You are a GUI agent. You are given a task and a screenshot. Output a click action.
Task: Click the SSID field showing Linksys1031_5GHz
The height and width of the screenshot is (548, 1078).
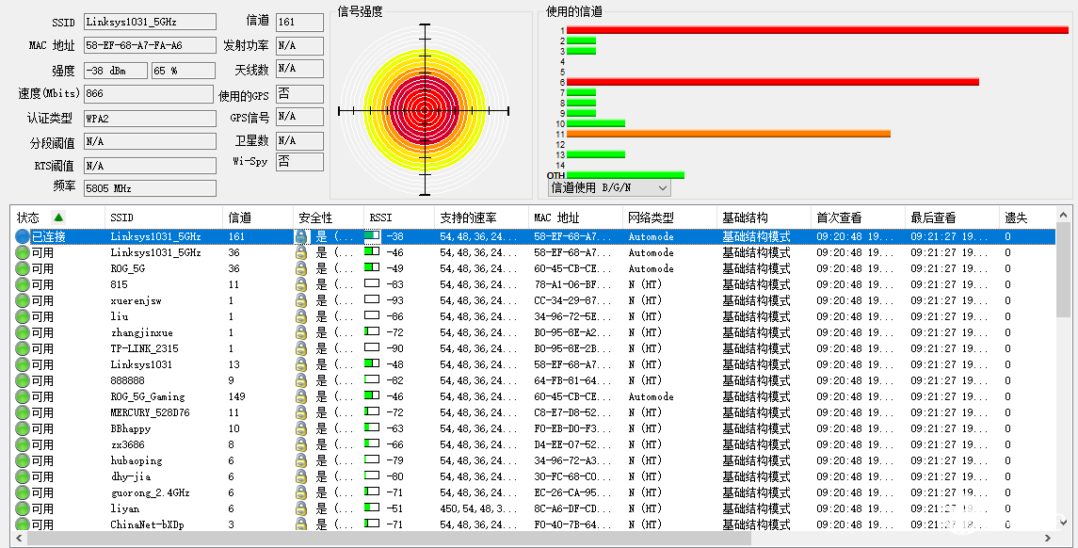pyautogui.click(x=150, y=21)
